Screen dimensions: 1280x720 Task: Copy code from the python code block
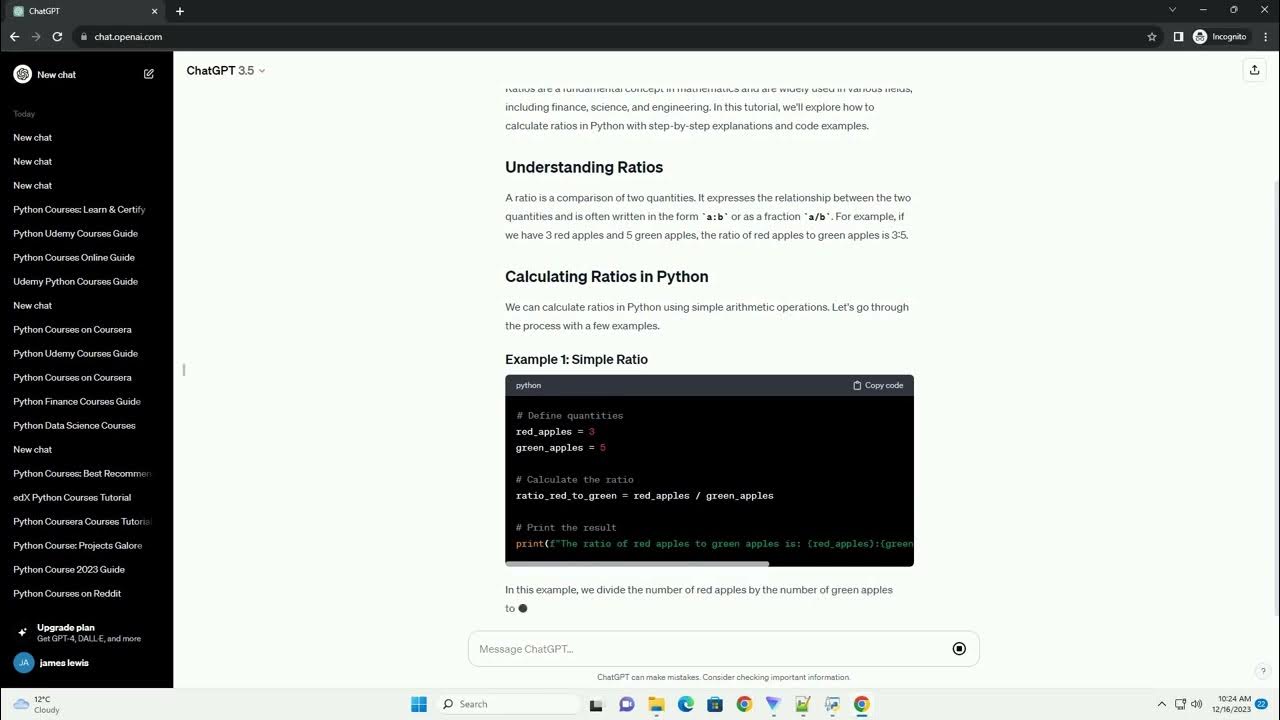tap(878, 385)
